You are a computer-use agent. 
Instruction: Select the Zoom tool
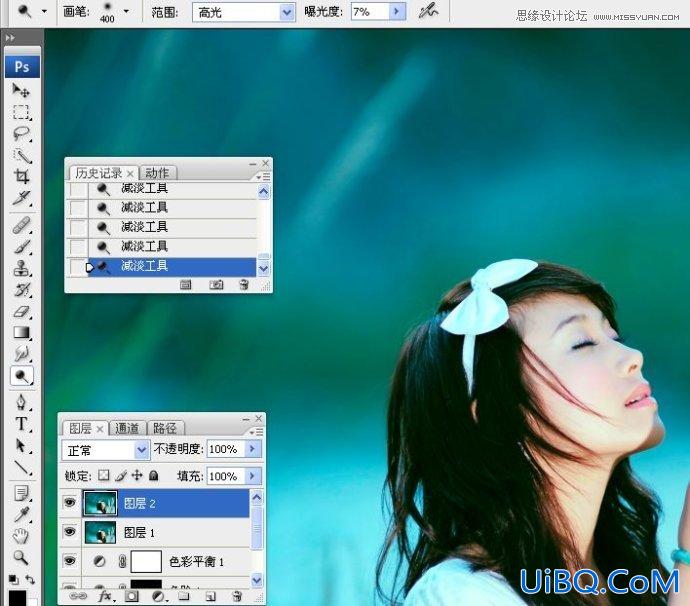click(x=21, y=558)
